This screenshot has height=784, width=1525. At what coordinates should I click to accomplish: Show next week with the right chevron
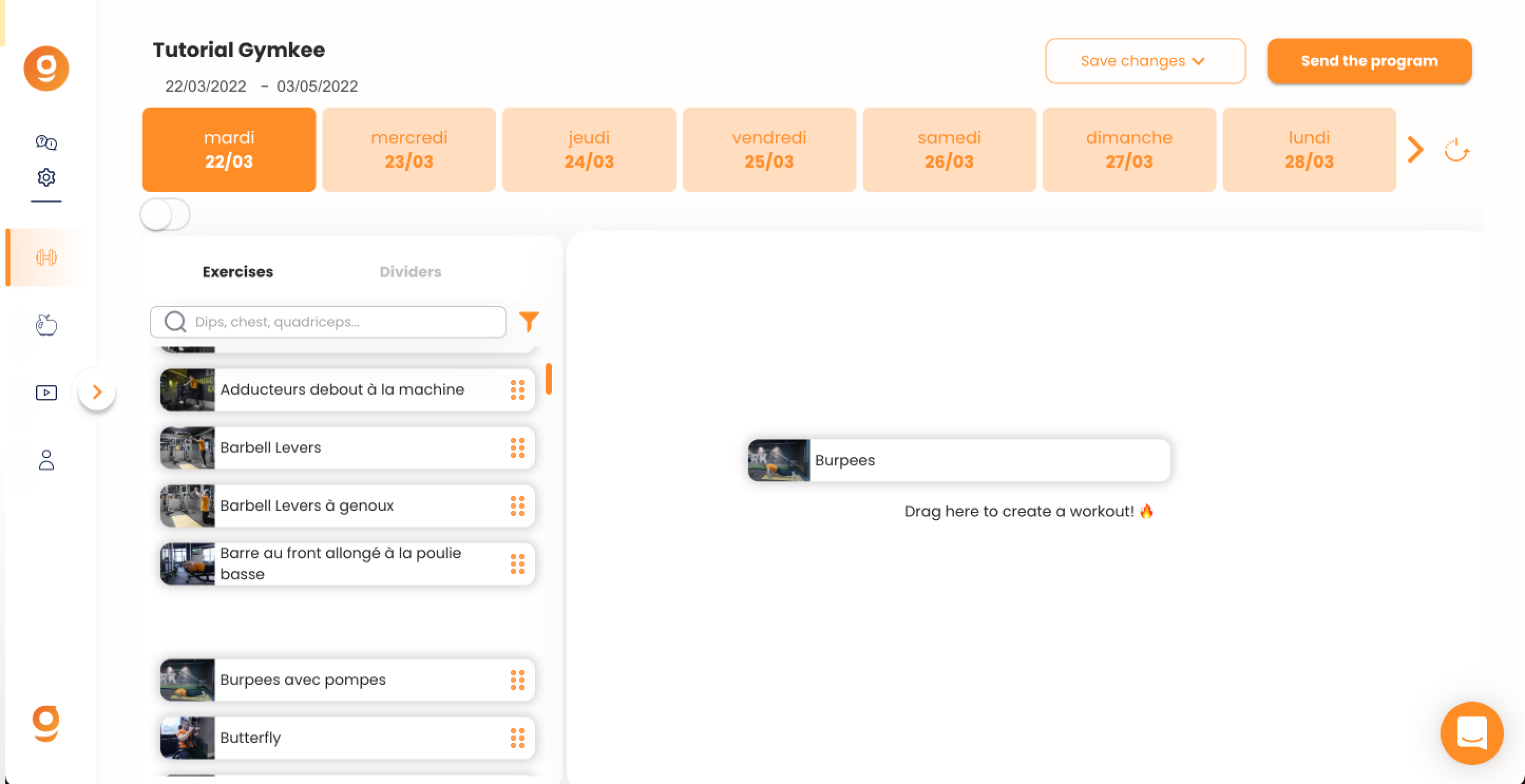[x=1415, y=150]
